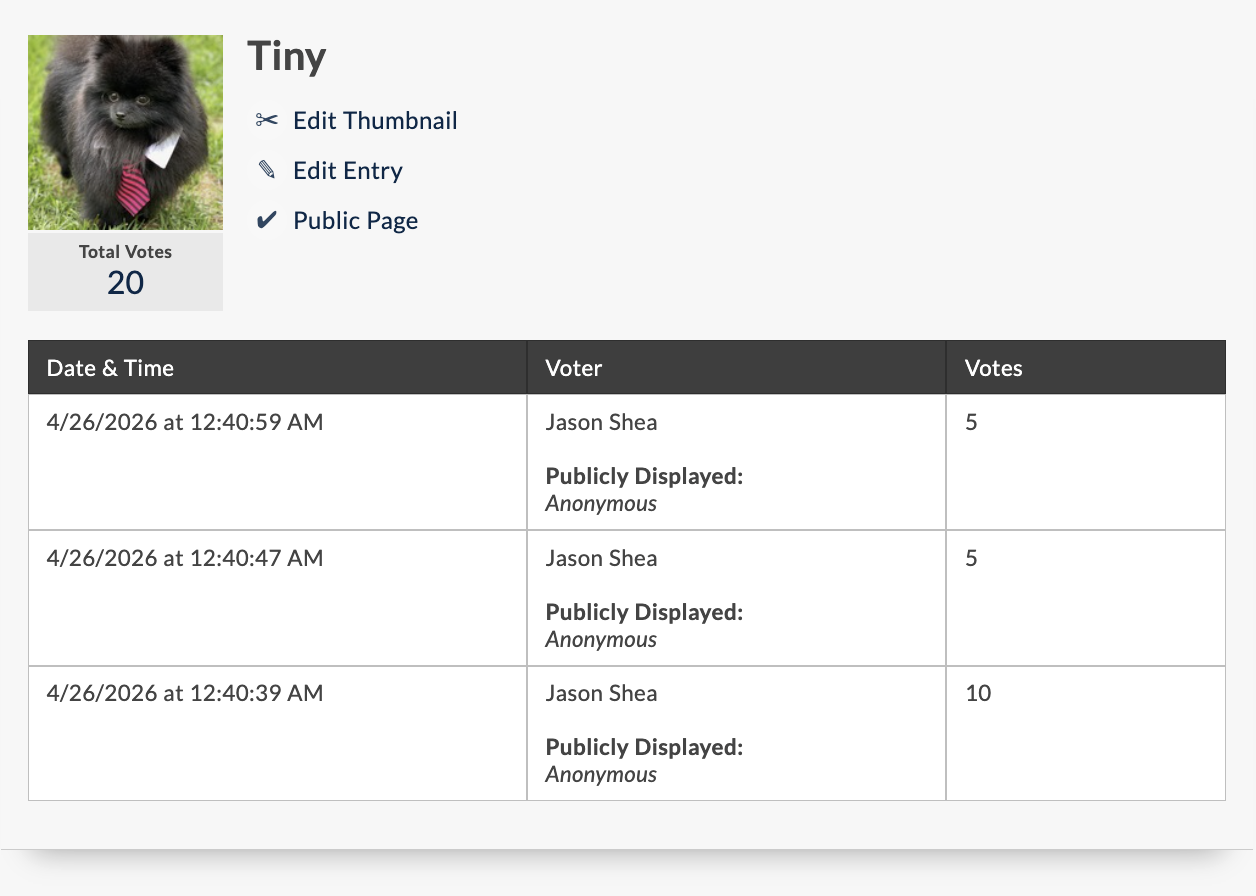The width and height of the screenshot is (1256, 896).
Task: Select the 12:40:59 AM vote row date
Action: click(185, 422)
